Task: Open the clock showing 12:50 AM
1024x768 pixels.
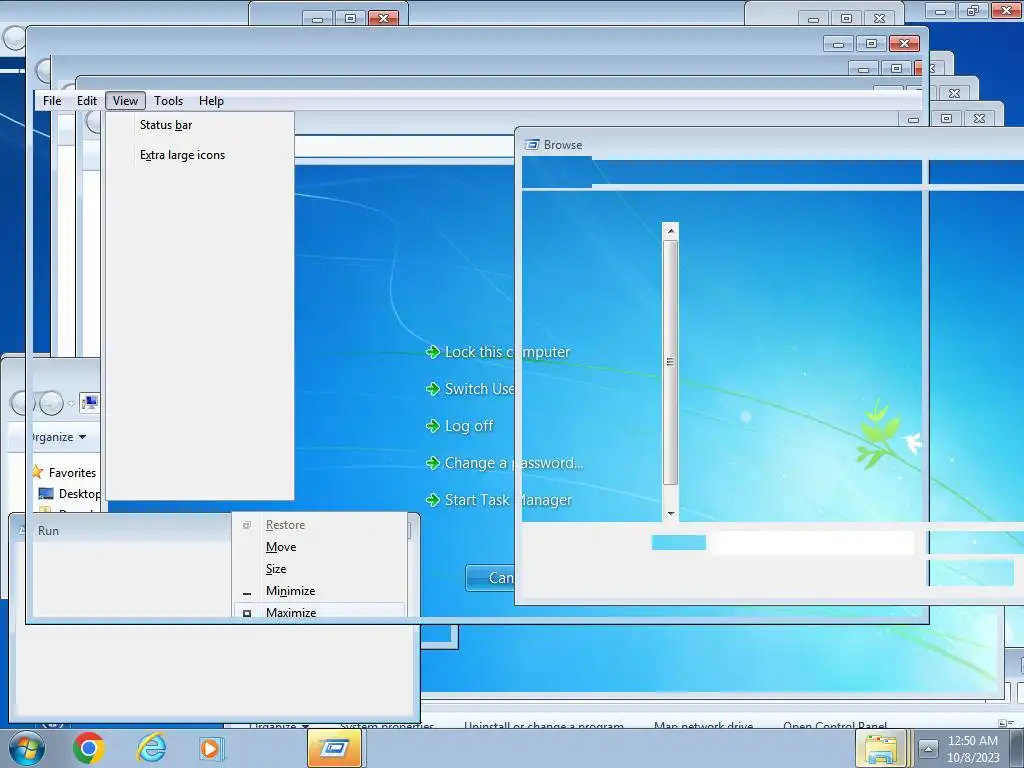Action: click(x=972, y=748)
